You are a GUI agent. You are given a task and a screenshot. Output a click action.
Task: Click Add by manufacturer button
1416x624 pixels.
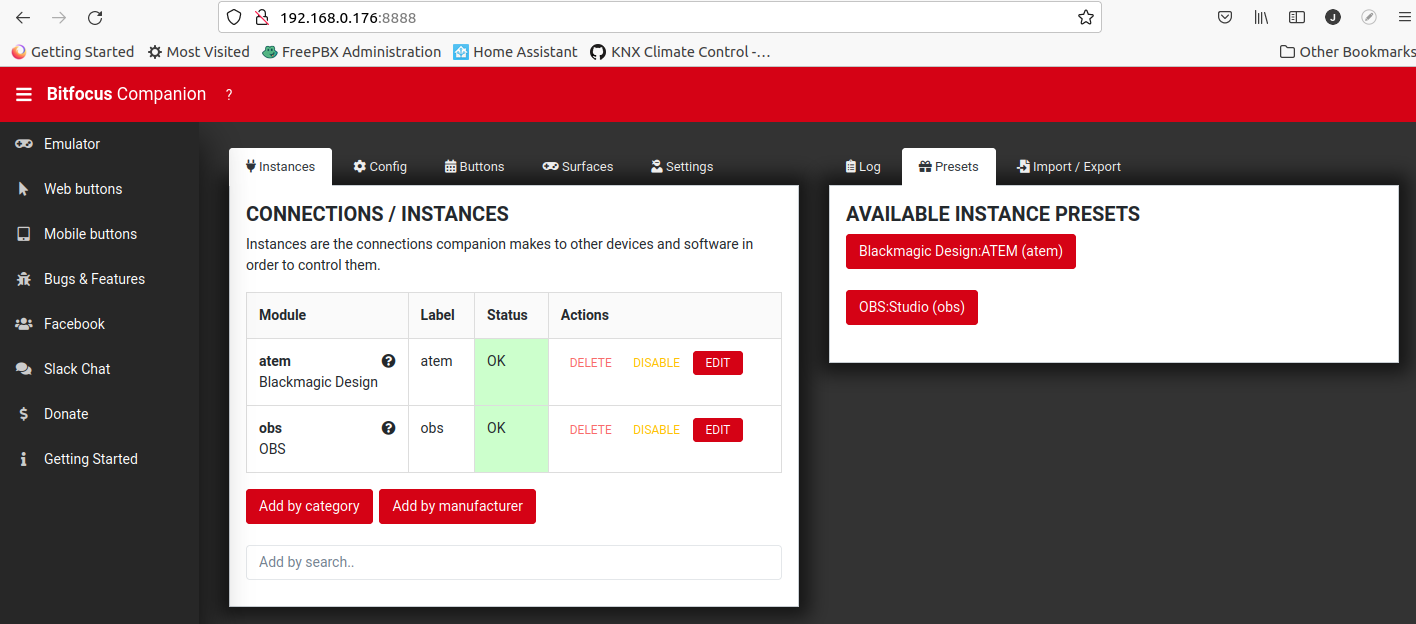tap(457, 506)
